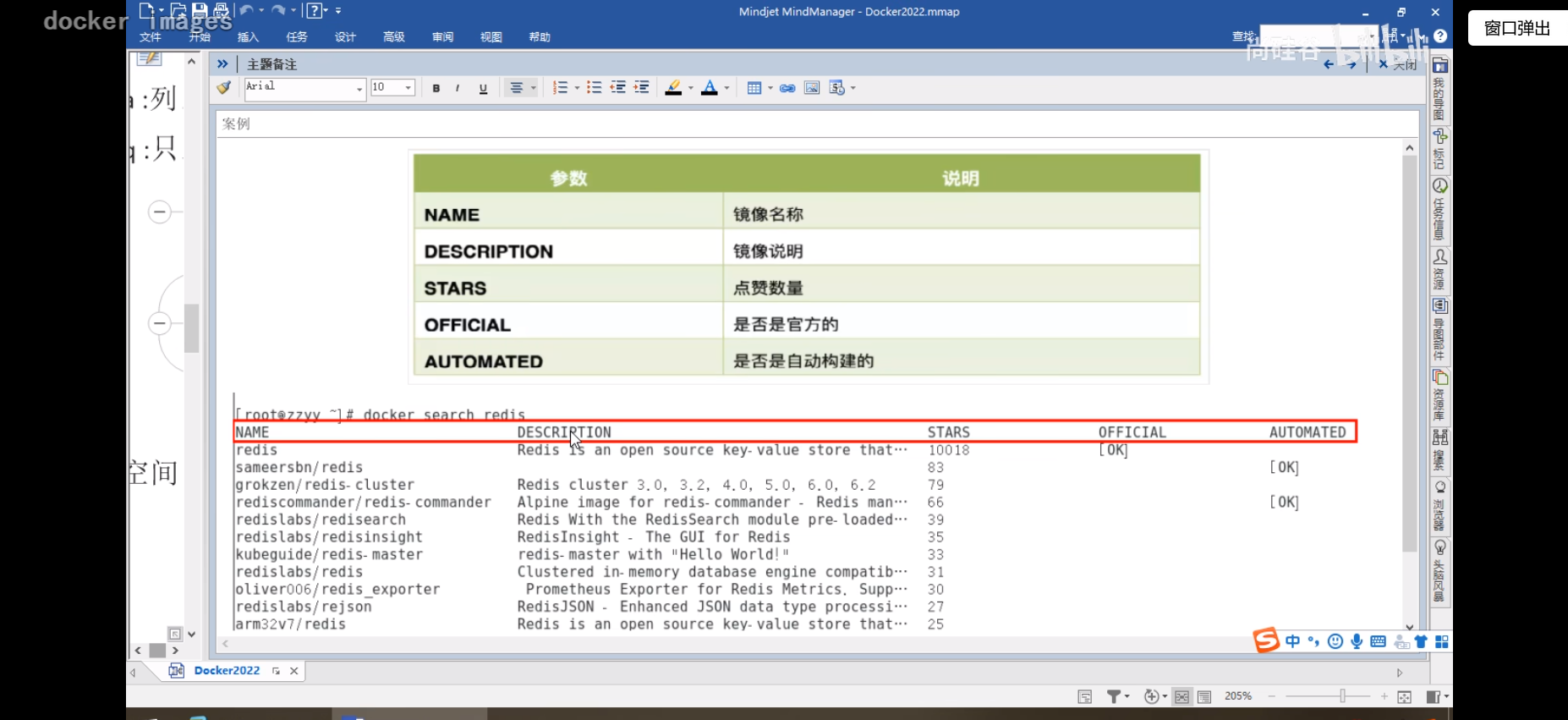Select map view mode in status bar

[1181, 696]
